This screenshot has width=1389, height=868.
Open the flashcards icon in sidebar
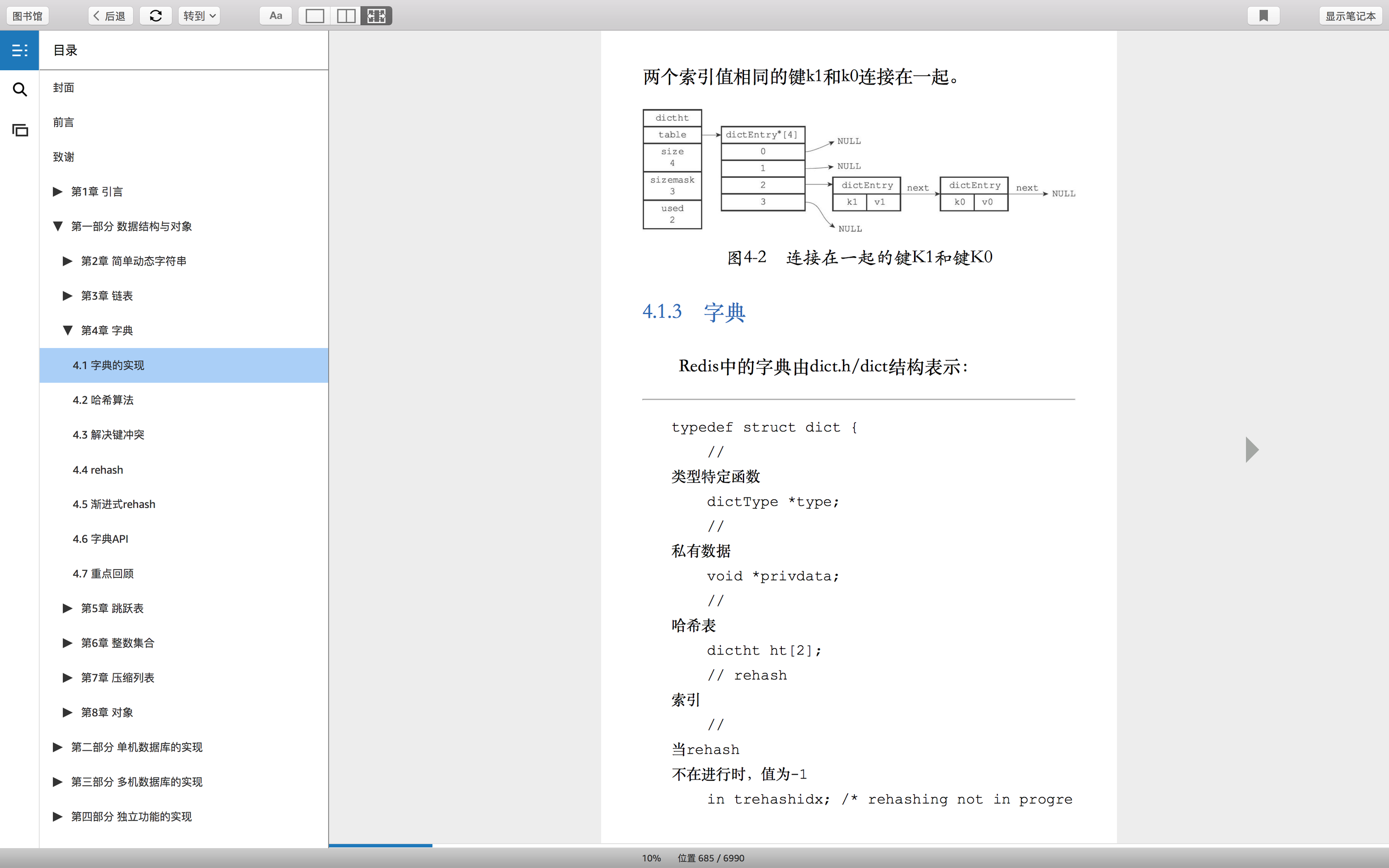click(x=19, y=130)
